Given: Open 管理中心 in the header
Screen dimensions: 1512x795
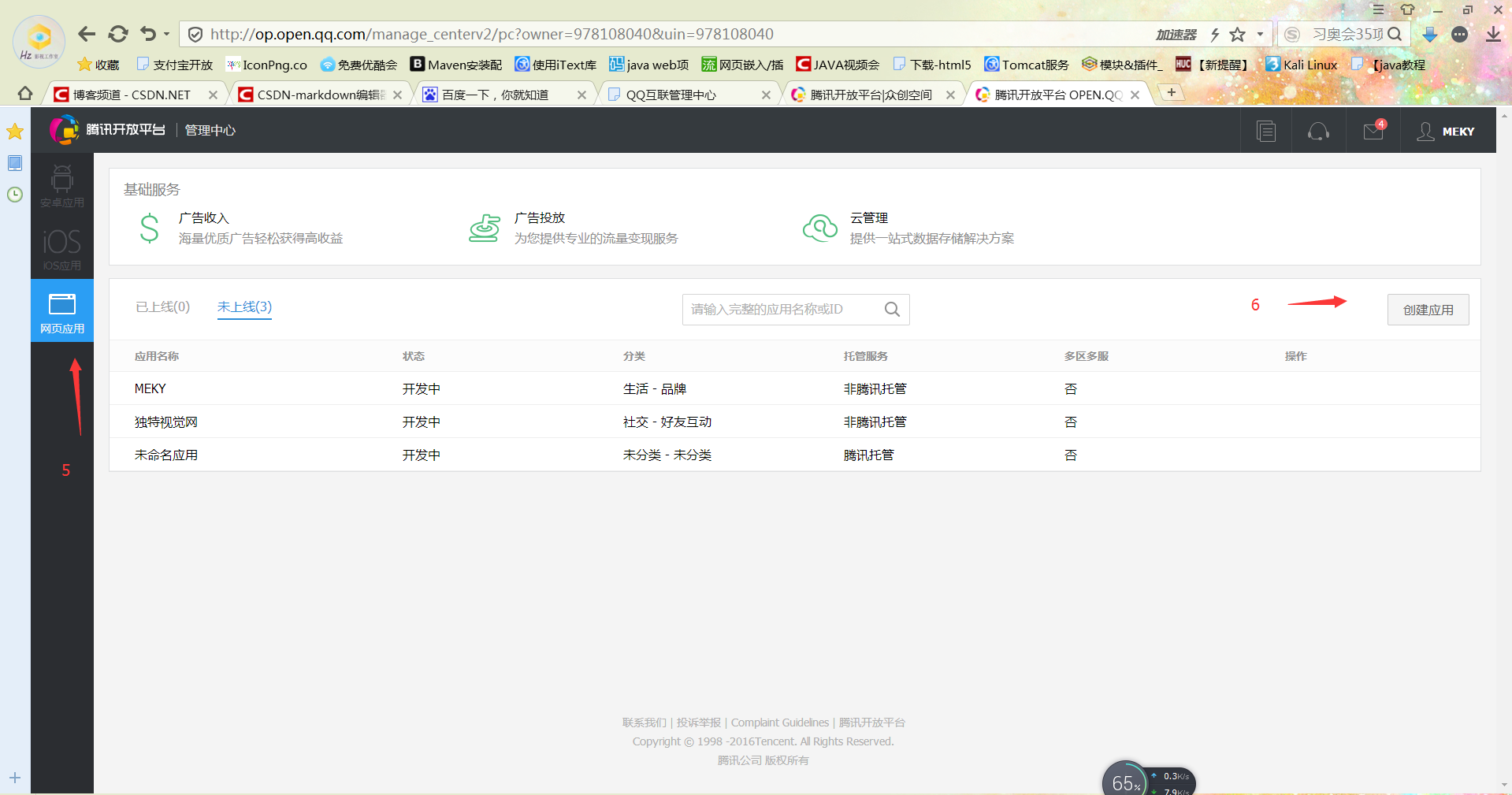Looking at the screenshot, I should pyautogui.click(x=210, y=131).
